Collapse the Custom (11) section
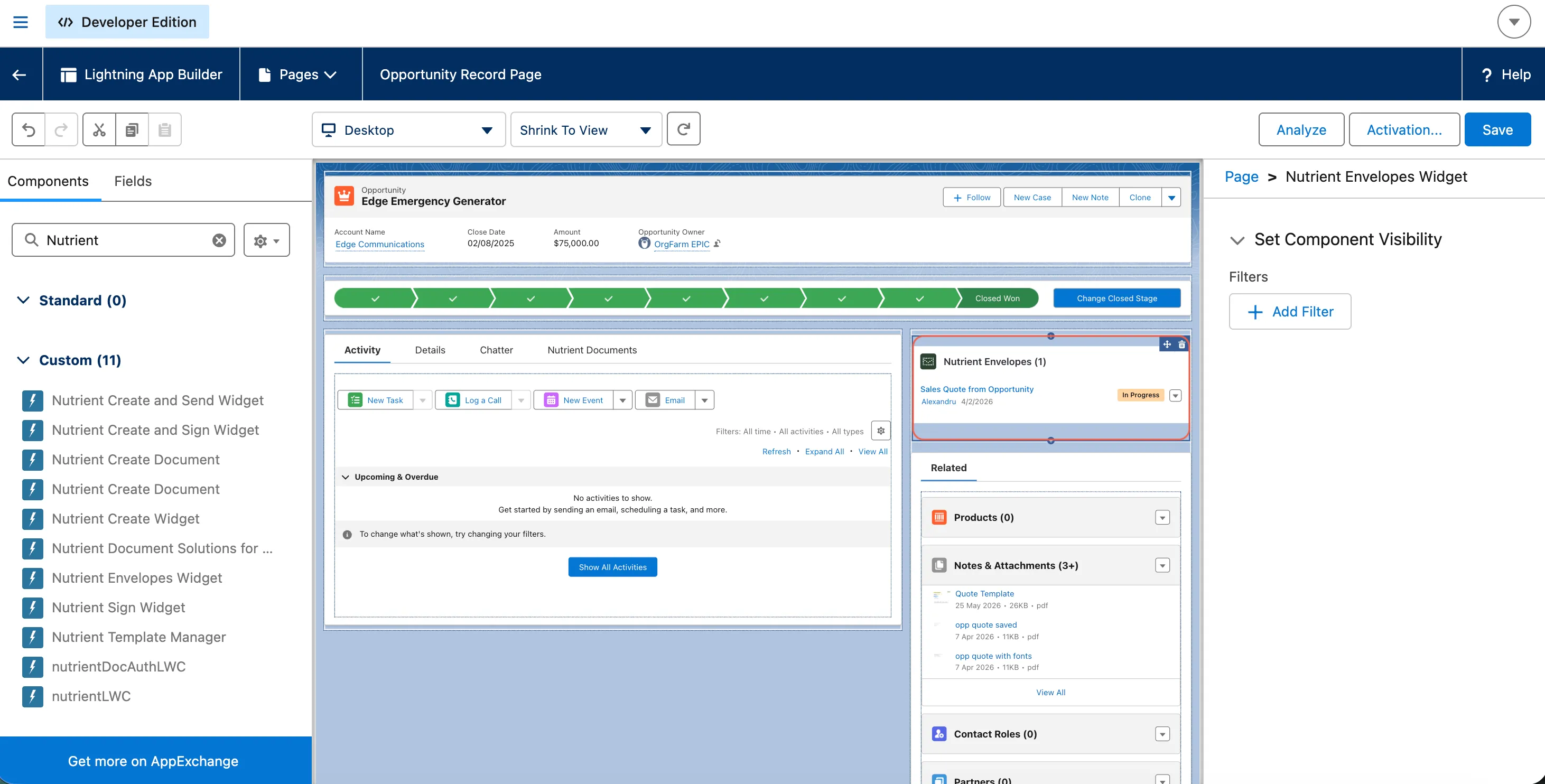The image size is (1545, 784). [x=23, y=360]
